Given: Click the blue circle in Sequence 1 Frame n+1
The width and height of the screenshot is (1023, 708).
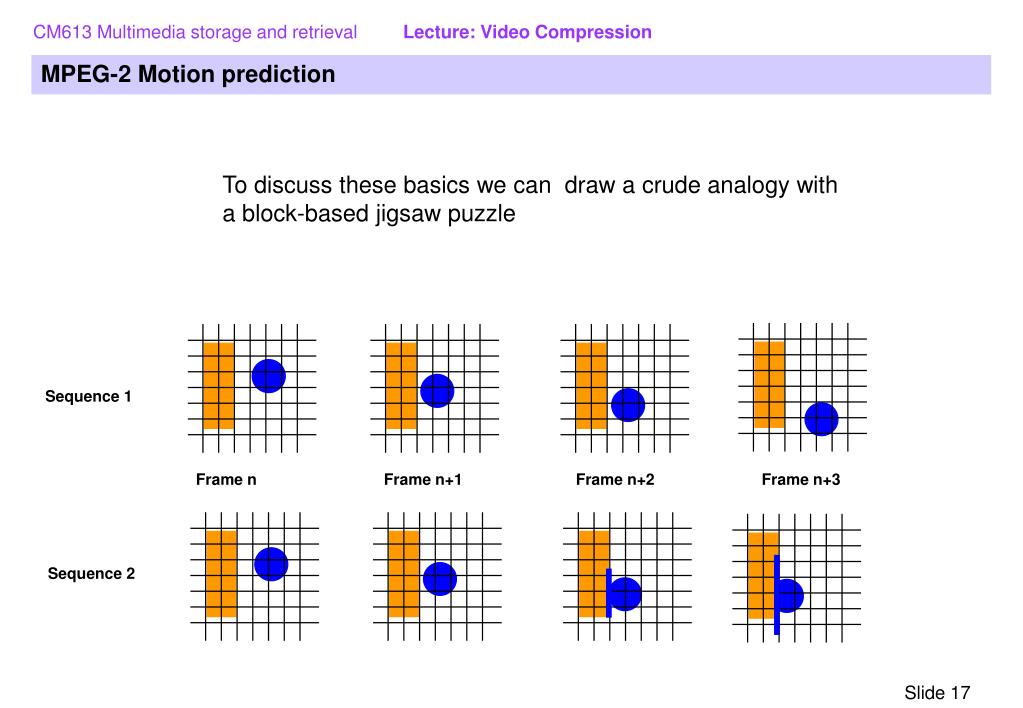Looking at the screenshot, I should point(437,391).
